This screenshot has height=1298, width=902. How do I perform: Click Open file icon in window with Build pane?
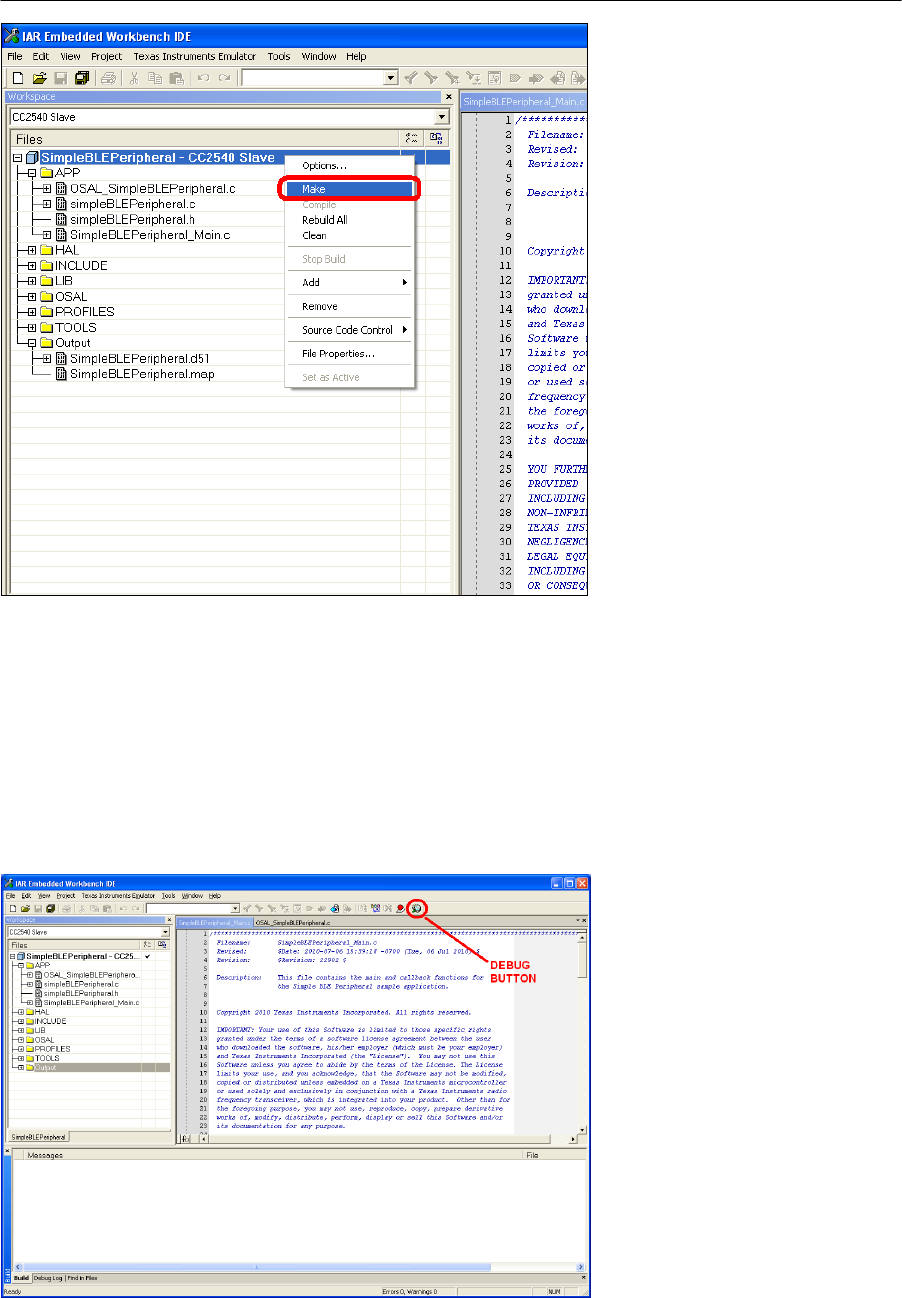(24, 908)
